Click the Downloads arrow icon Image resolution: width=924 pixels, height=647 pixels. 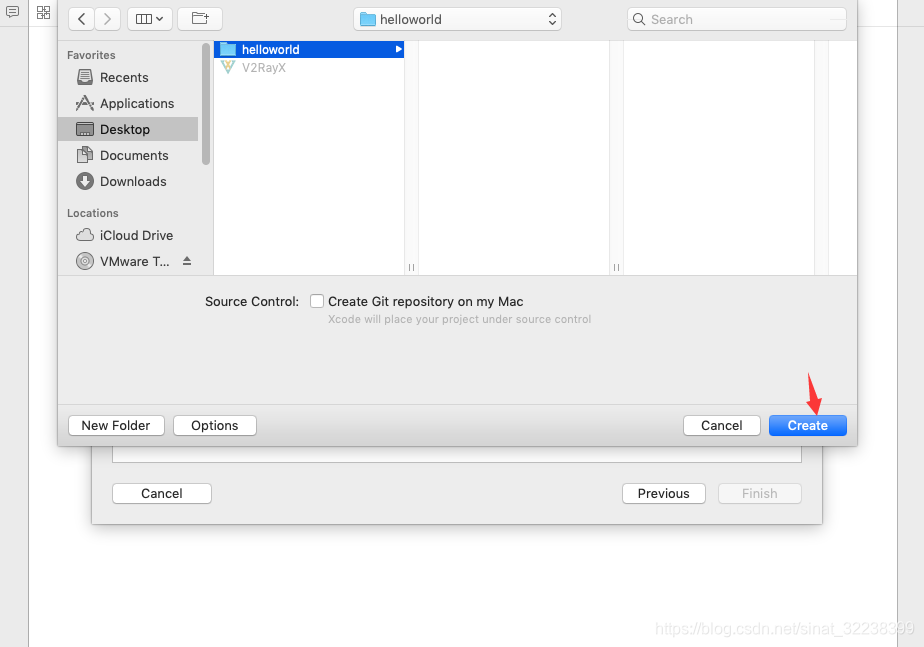(x=85, y=181)
